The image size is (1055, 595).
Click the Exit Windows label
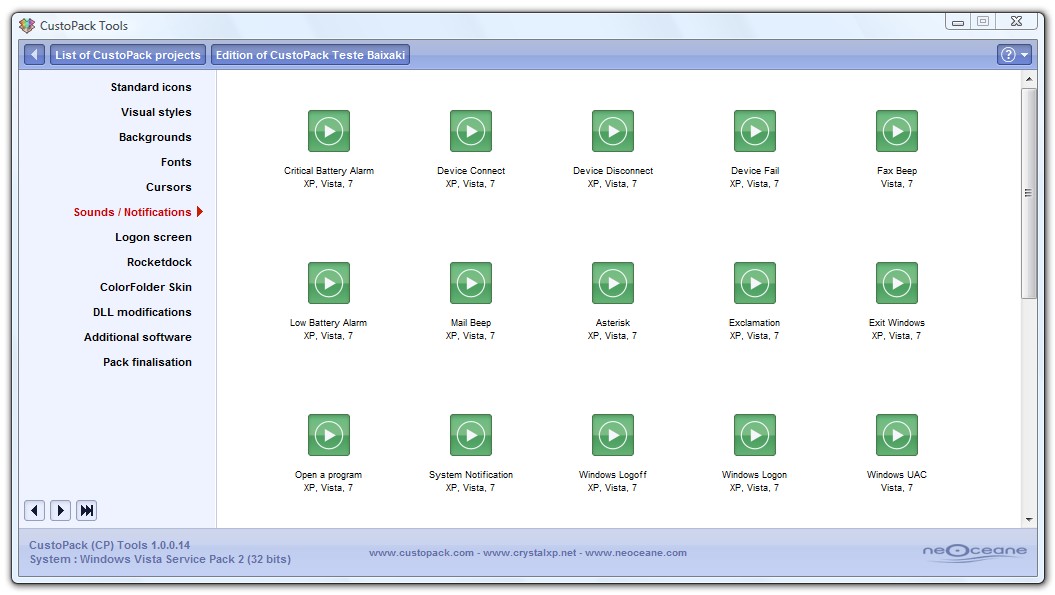click(x=897, y=322)
